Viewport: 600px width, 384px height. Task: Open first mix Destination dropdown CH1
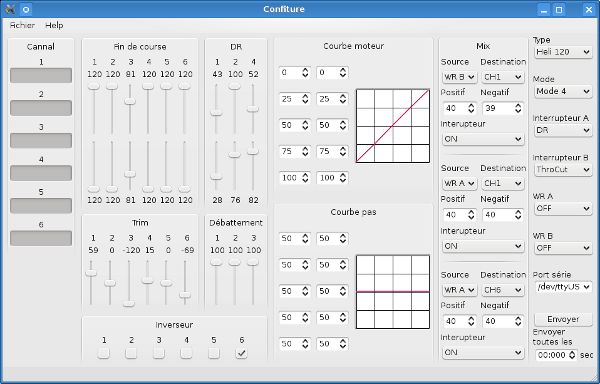[502, 77]
